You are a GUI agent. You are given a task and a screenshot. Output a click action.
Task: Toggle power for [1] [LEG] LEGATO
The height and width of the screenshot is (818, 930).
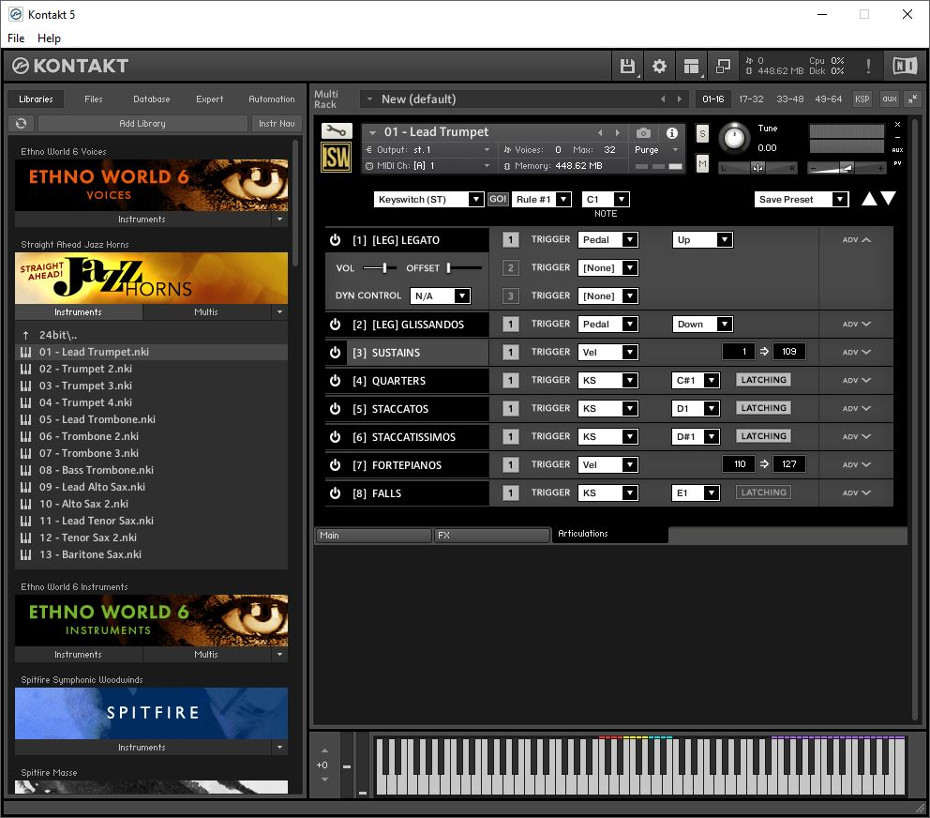coord(335,240)
